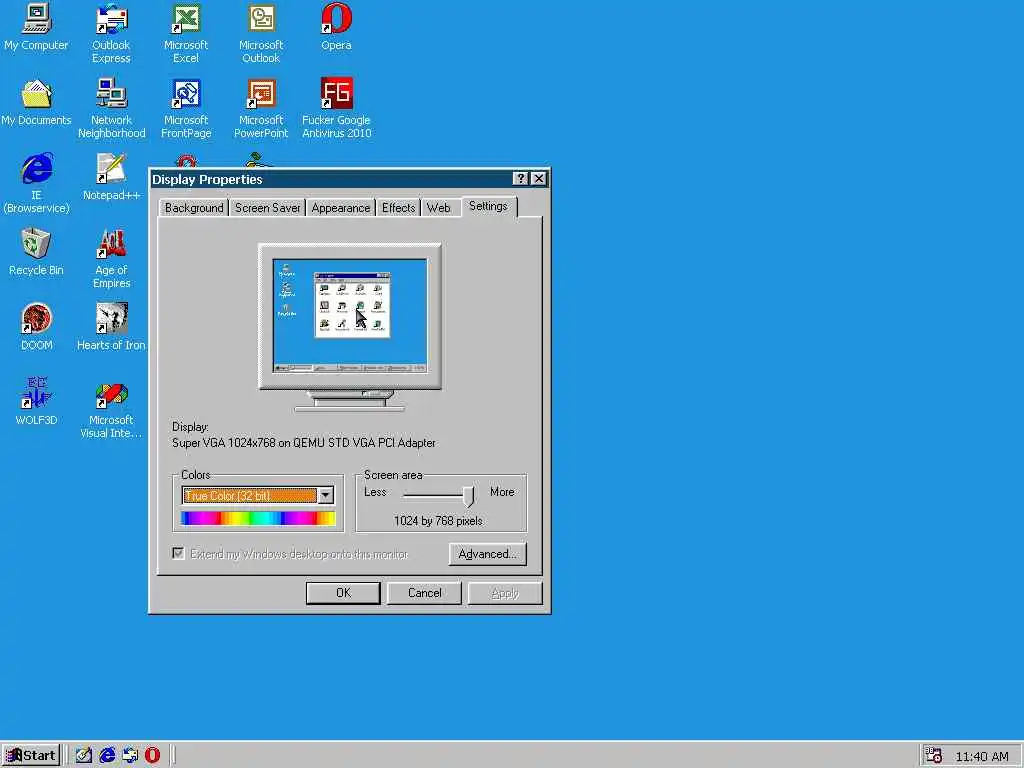
Task: Open My Computer desktop icon
Action: (36, 27)
